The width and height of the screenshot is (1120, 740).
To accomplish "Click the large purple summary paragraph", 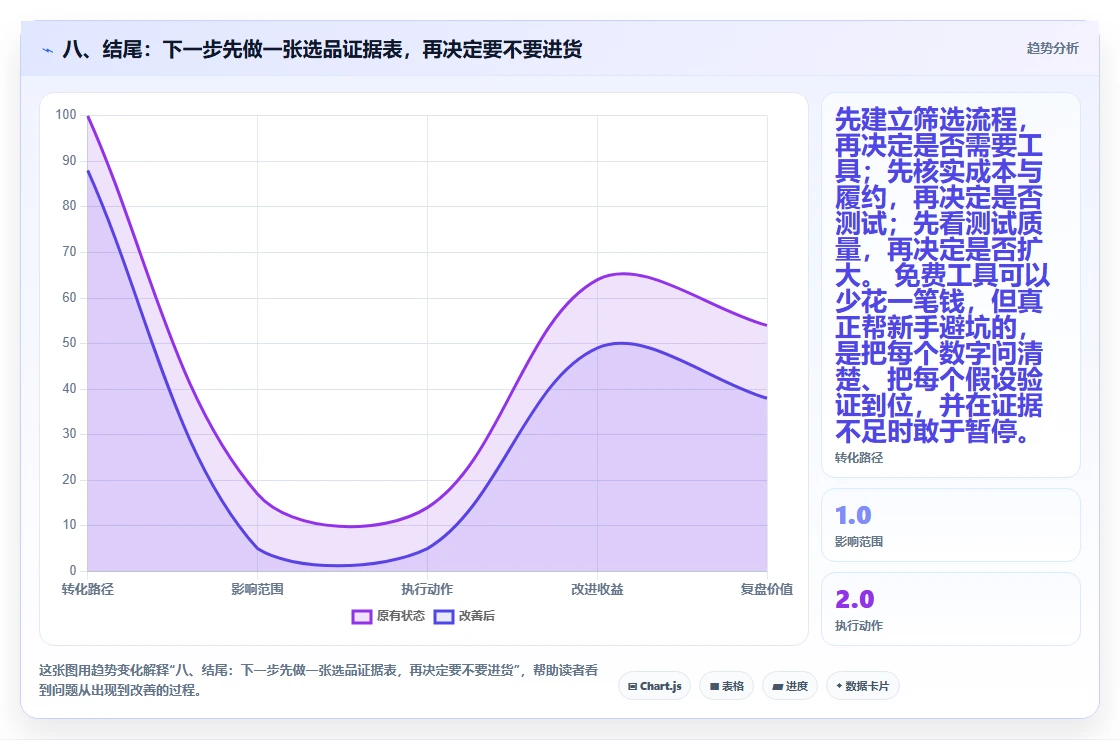I will tap(942, 275).
